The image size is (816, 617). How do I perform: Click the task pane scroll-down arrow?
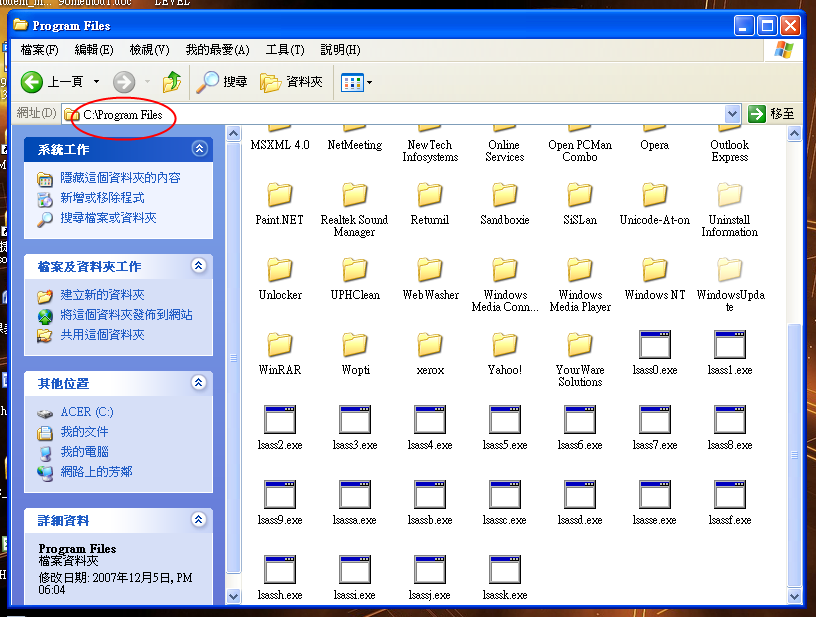coord(234,596)
